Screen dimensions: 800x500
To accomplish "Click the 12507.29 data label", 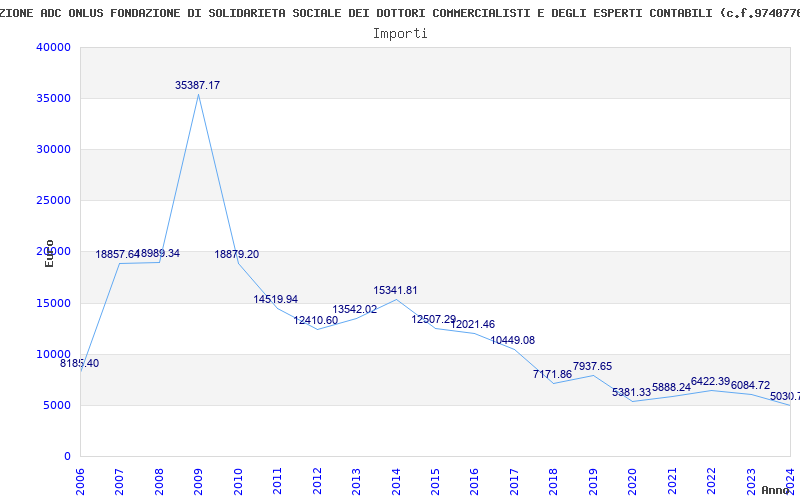I will (x=434, y=319).
